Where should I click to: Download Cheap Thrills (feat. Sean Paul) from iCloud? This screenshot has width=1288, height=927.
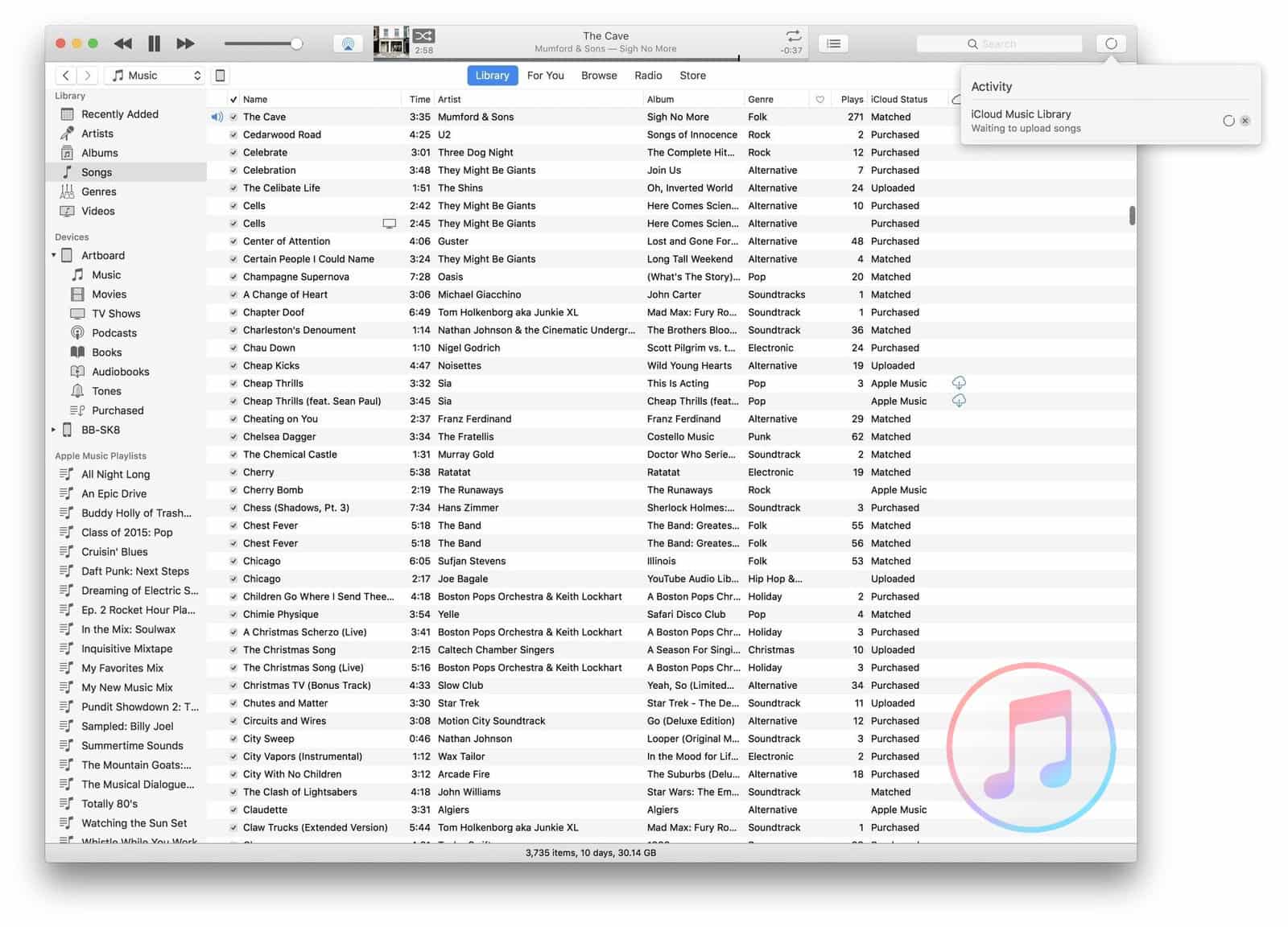pos(959,401)
